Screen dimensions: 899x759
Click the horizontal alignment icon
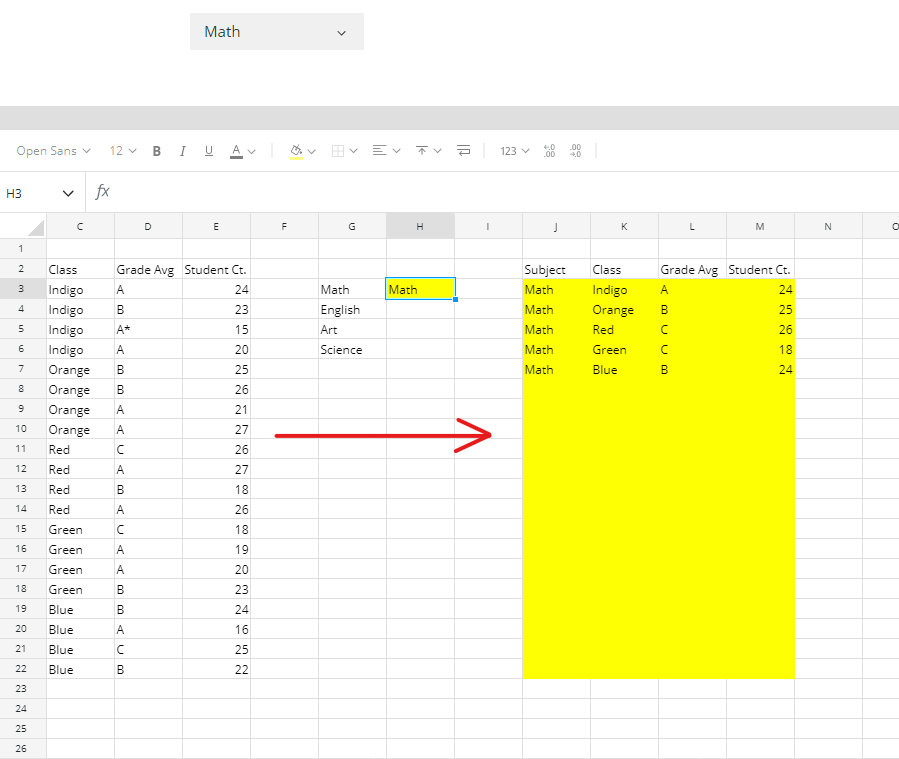click(379, 151)
